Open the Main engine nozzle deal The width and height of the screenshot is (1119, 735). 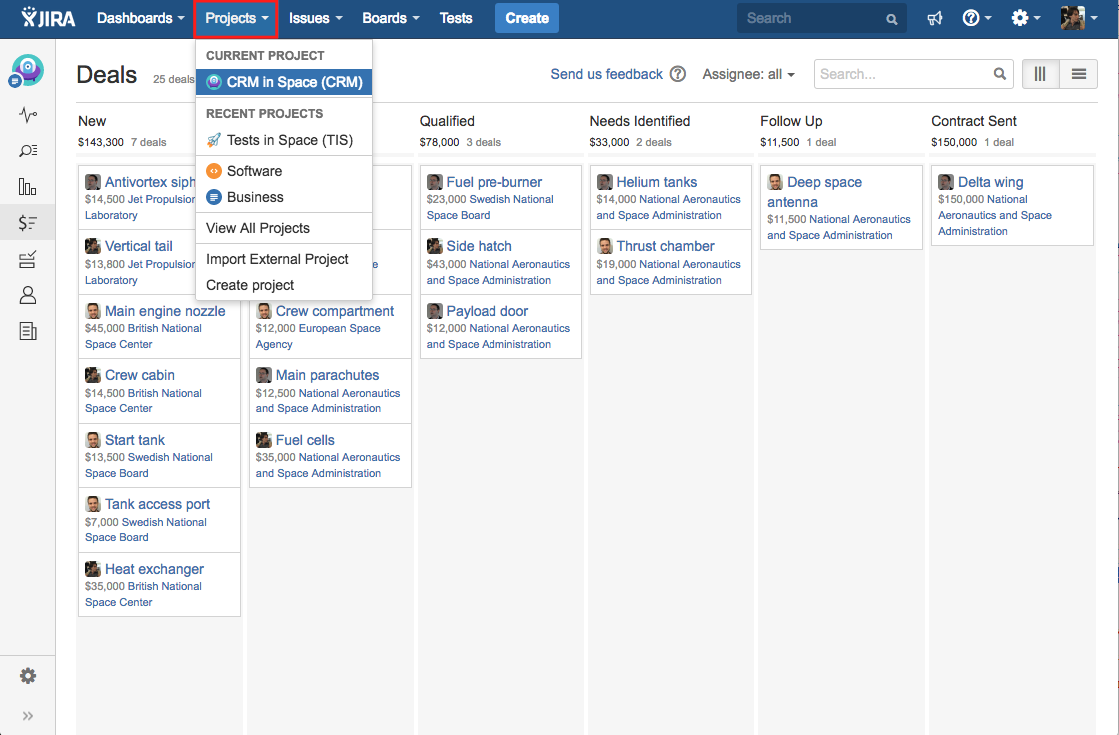(x=165, y=311)
